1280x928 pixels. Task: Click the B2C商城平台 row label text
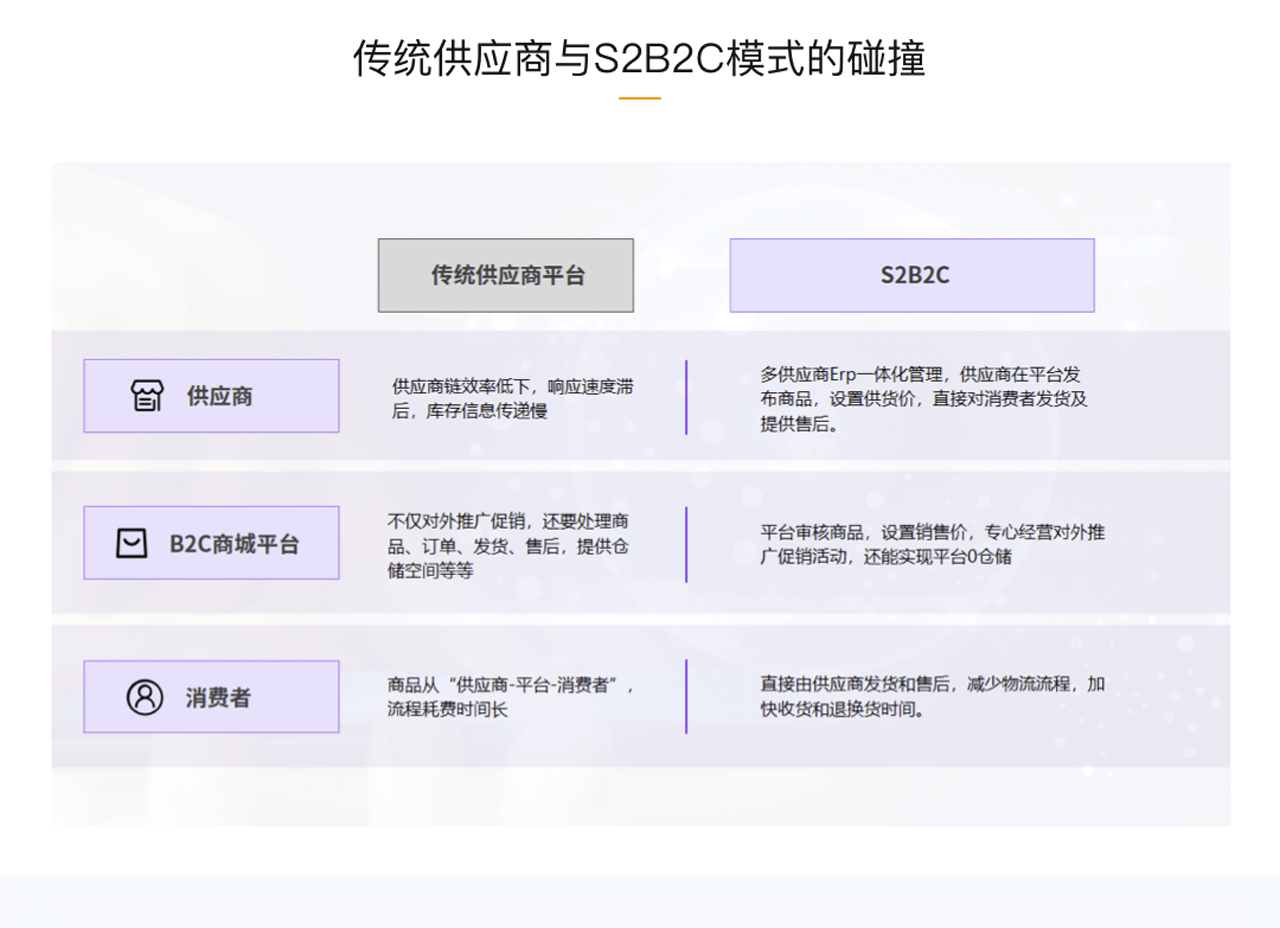click(234, 544)
